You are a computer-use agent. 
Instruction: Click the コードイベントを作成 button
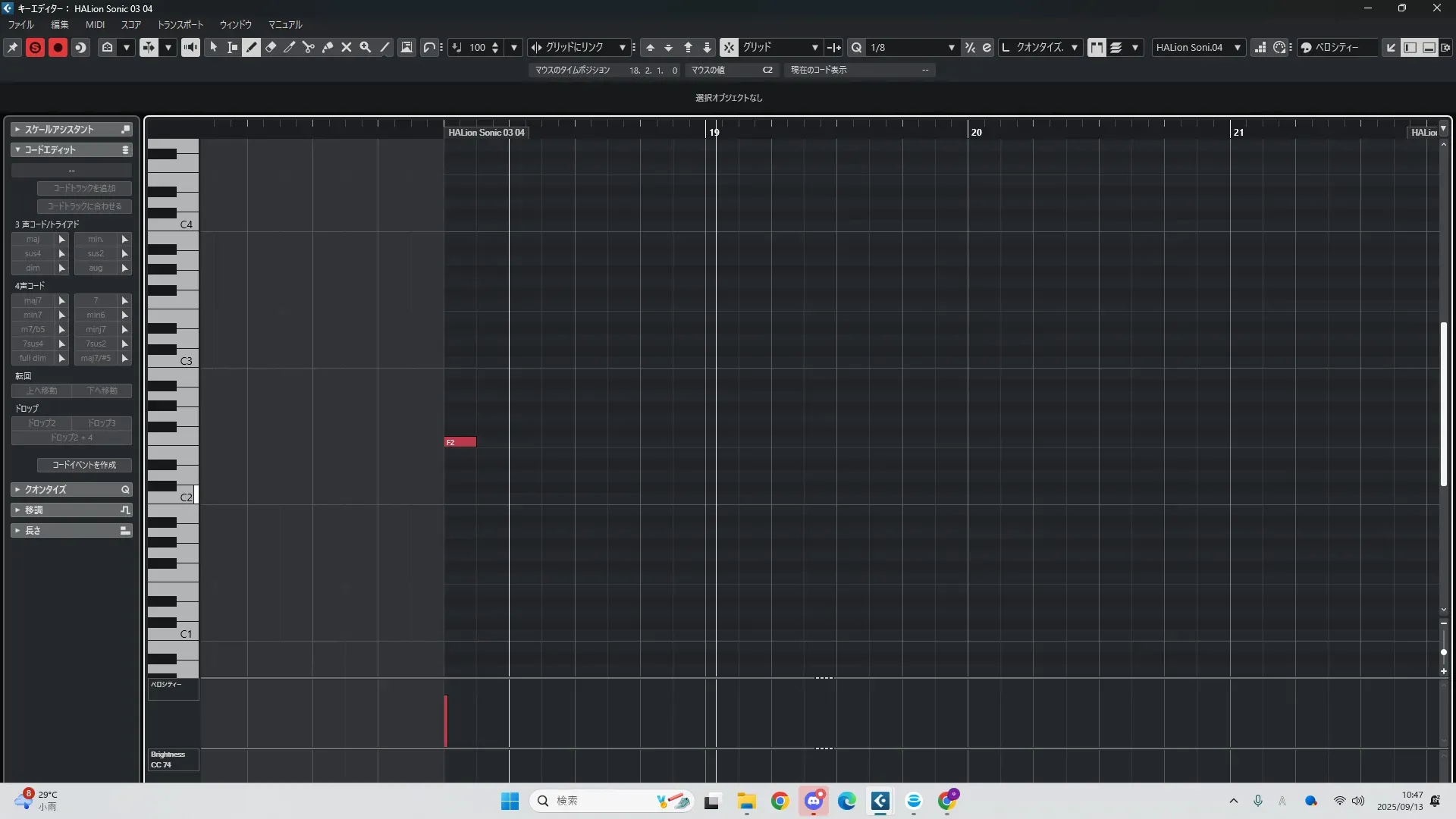(84, 465)
